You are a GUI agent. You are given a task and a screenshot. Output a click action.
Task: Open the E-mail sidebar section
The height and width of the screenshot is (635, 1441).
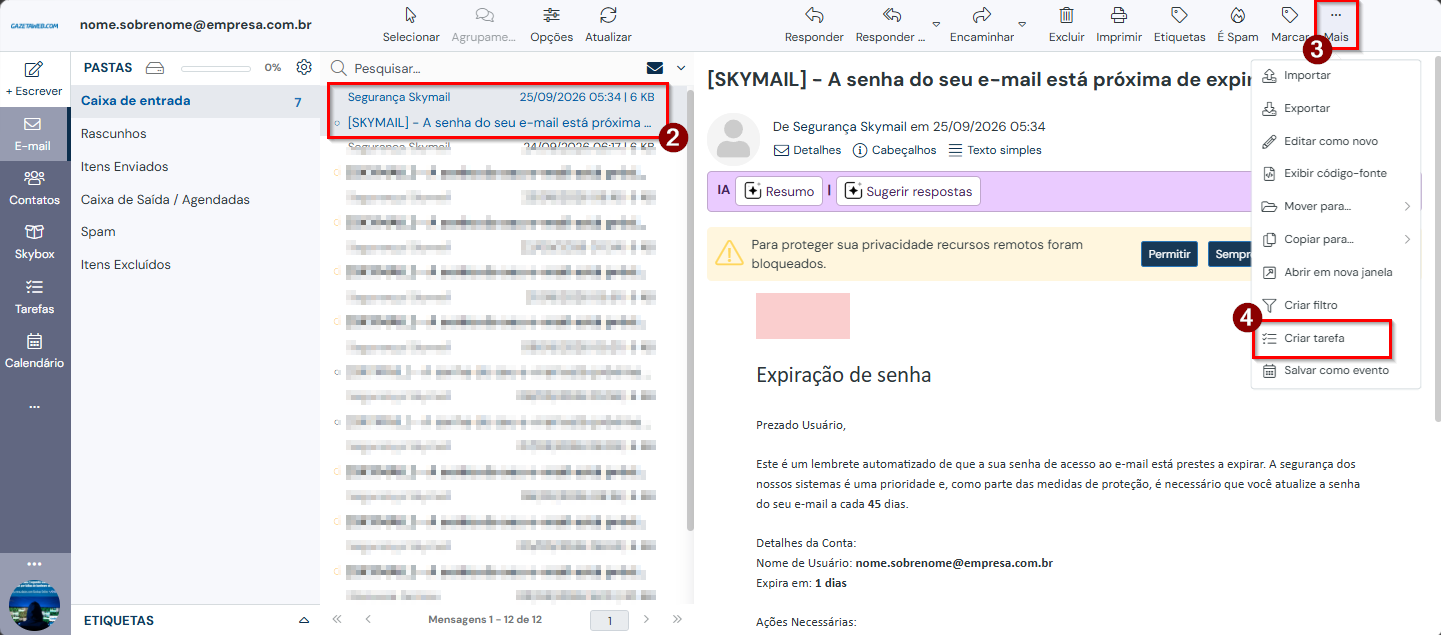click(x=33, y=135)
